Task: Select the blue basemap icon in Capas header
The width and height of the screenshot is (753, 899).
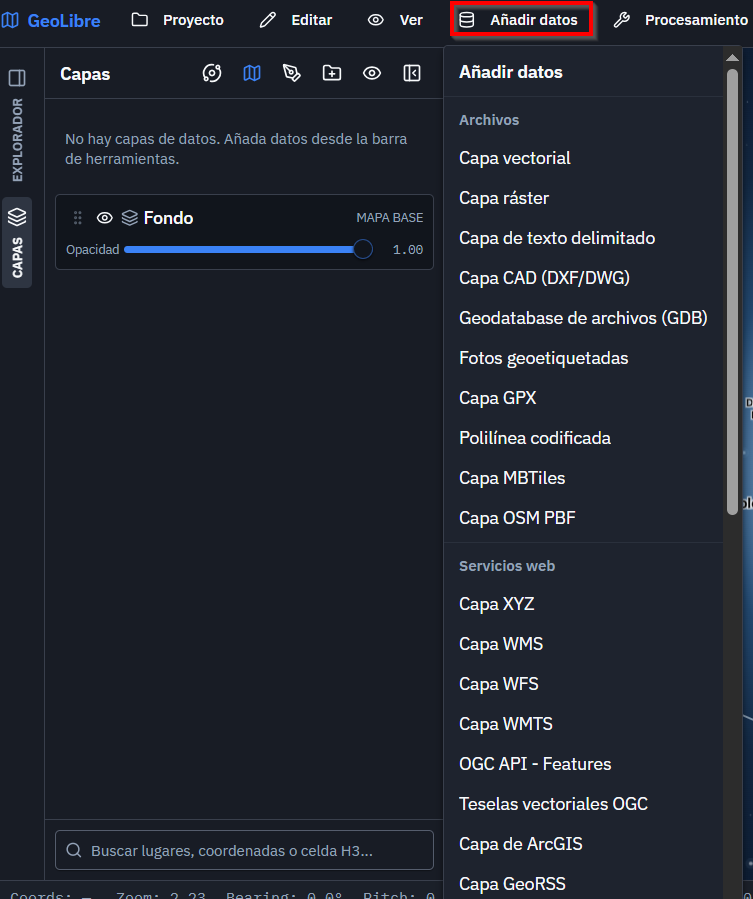Action: click(252, 73)
